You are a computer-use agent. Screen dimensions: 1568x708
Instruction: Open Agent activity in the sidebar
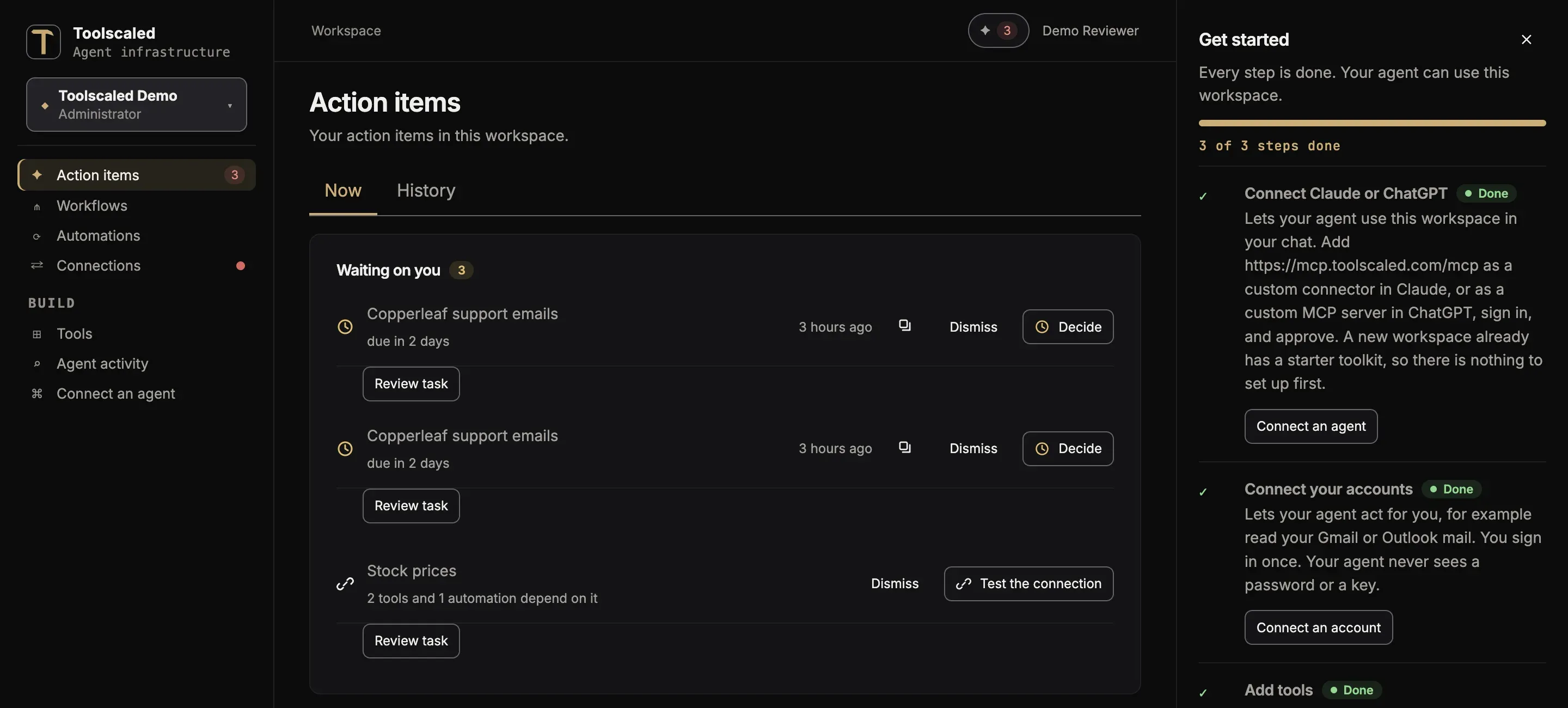click(x=136, y=363)
